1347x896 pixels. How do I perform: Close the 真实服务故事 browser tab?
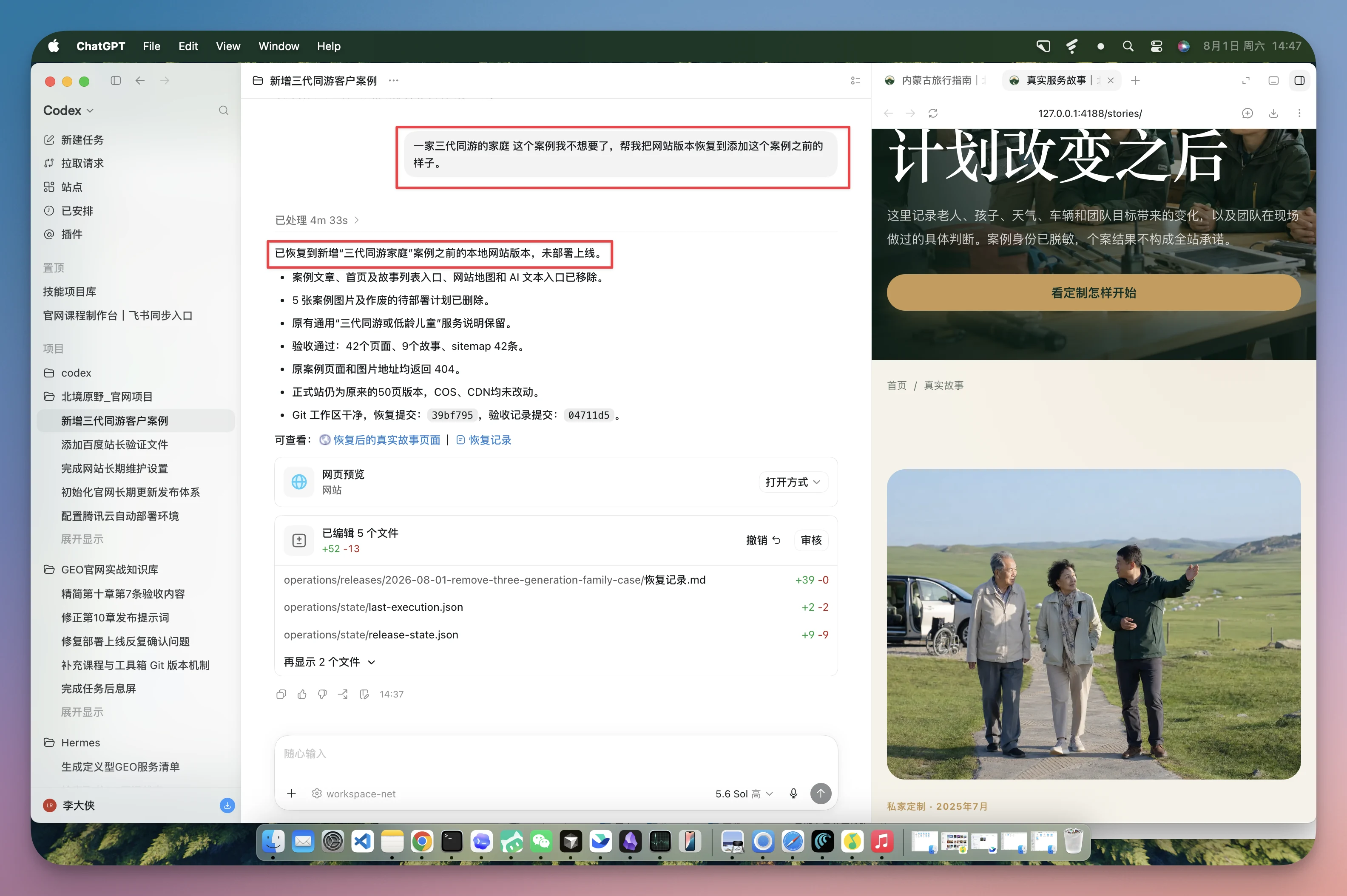click(x=1111, y=81)
